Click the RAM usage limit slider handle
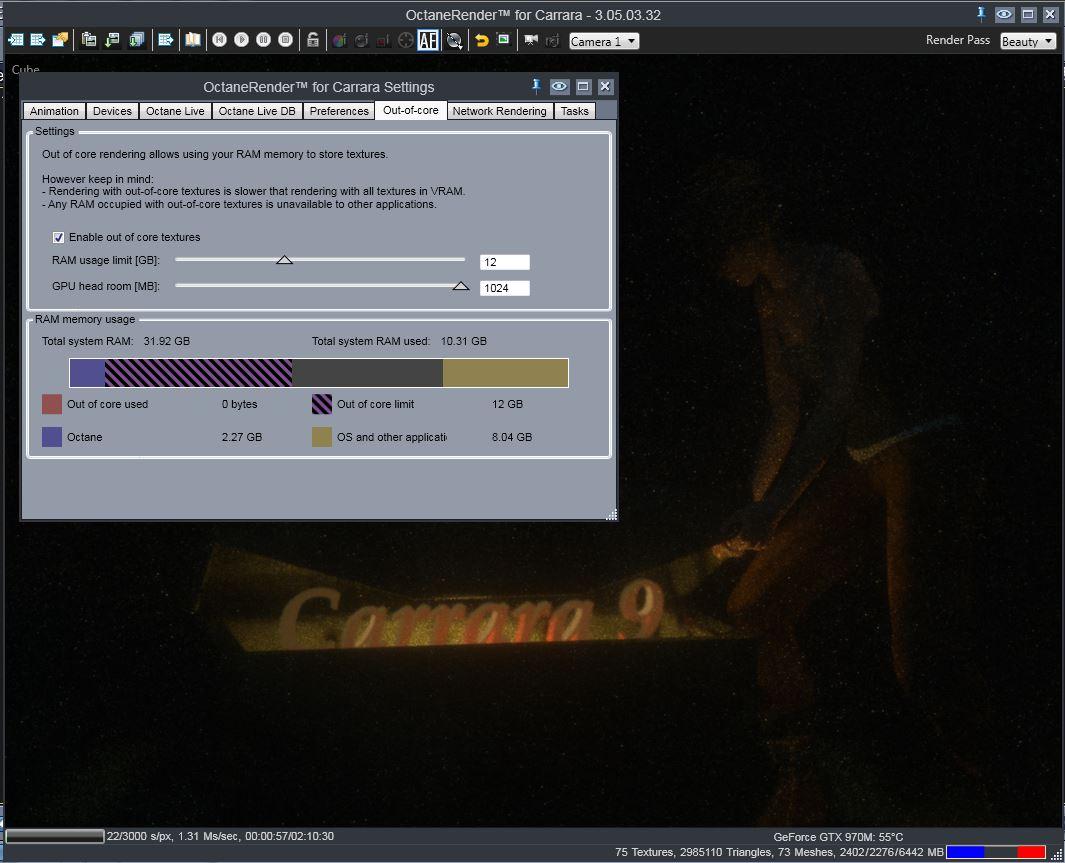1065x863 pixels. tap(285, 259)
